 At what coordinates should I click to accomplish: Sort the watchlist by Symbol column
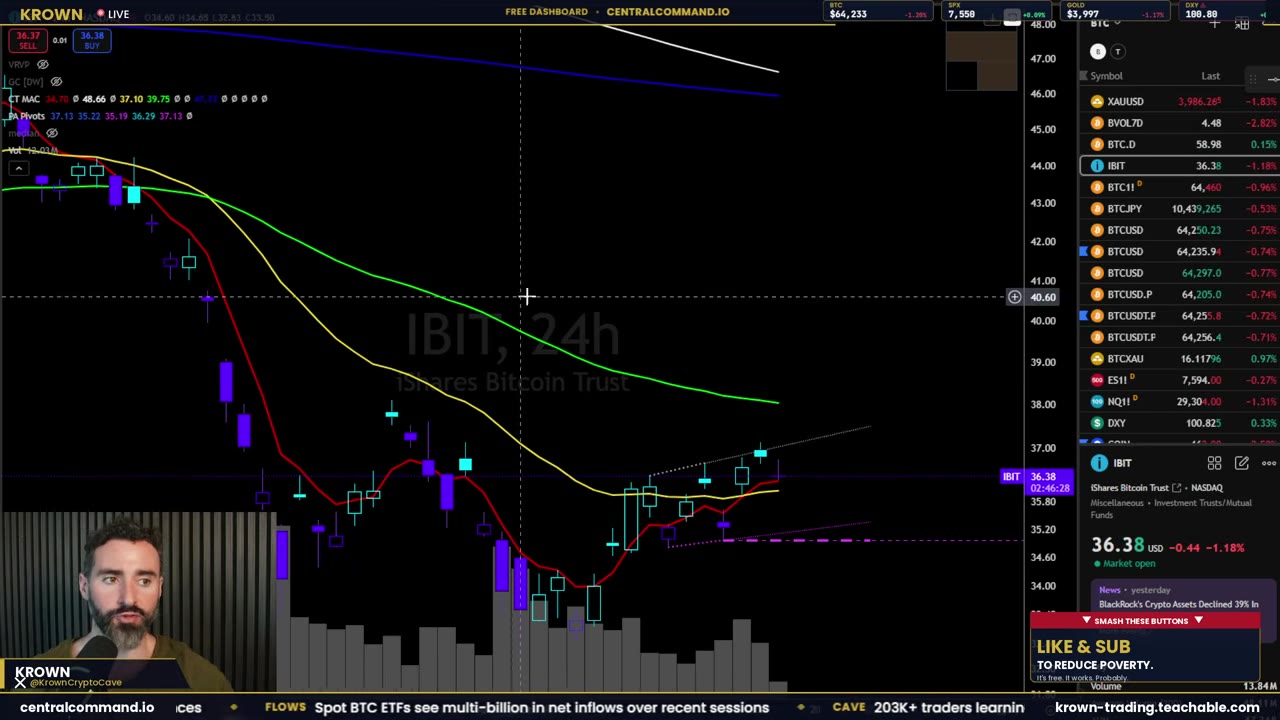click(1106, 76)
